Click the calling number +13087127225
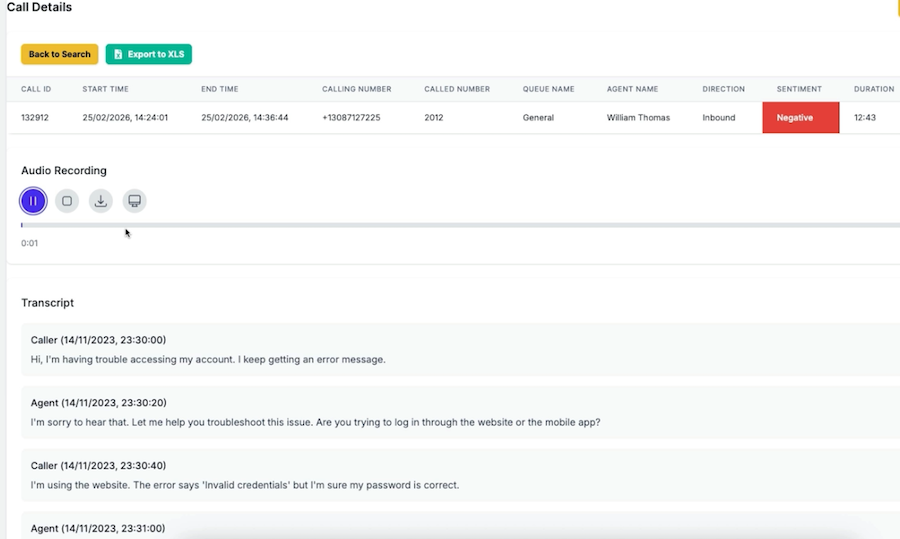This screenshot has width=900, height=539. pos(351,117)
